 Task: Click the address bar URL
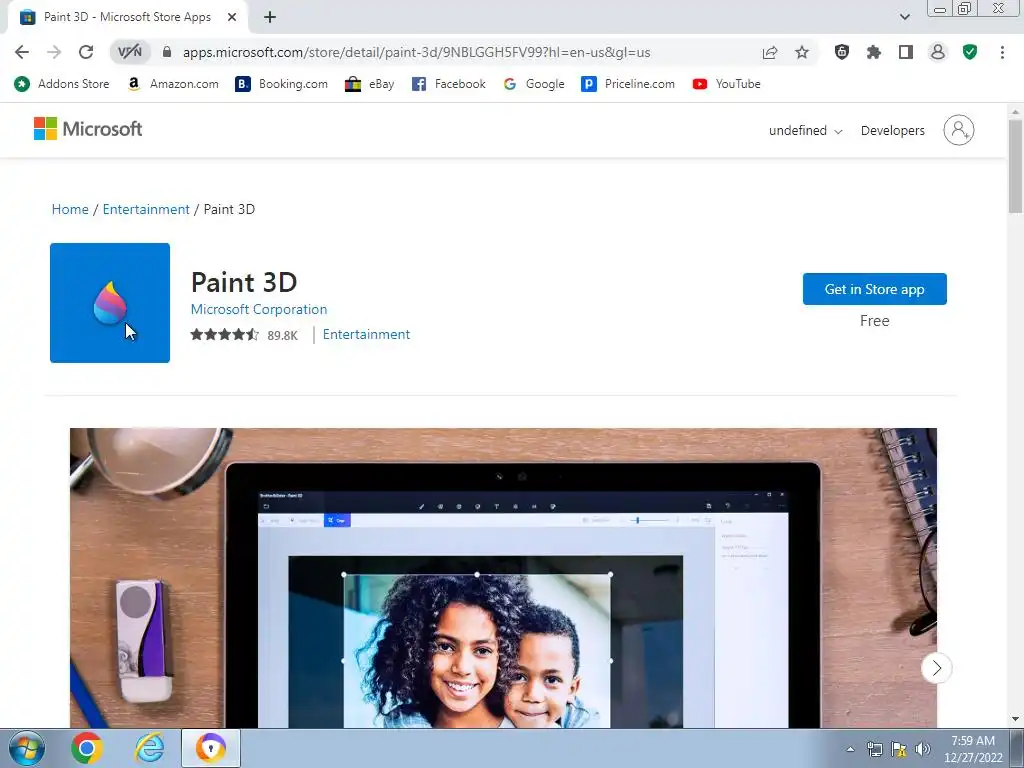pos(416,52)
